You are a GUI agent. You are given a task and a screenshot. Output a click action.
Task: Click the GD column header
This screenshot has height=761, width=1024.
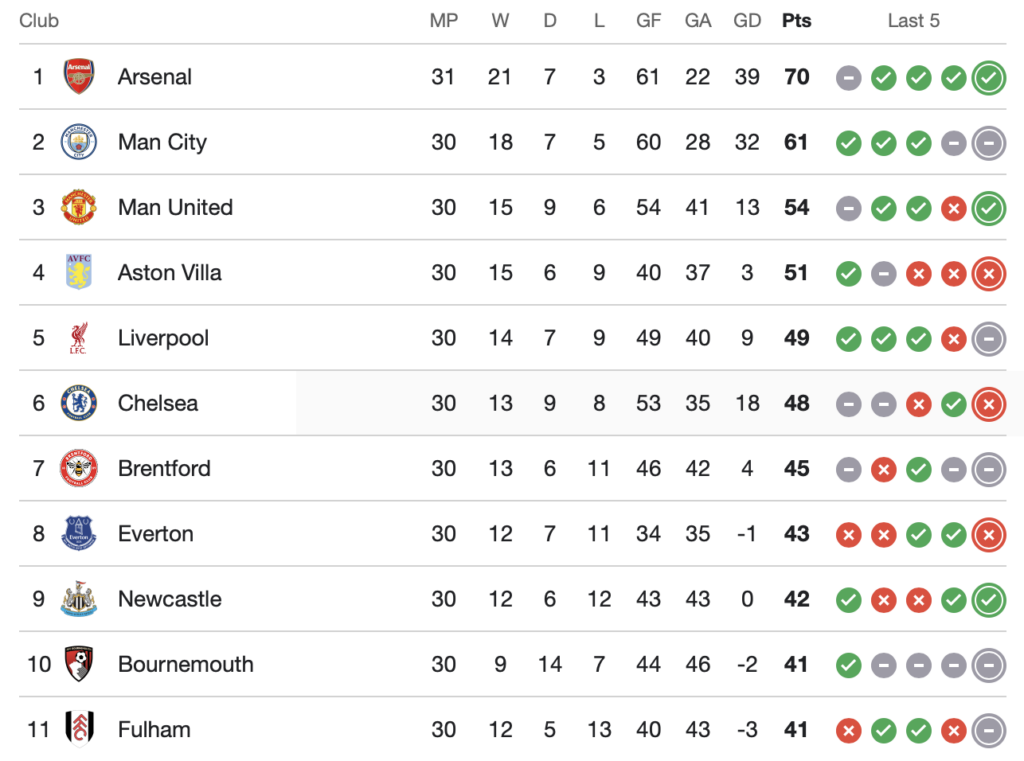tap(747, 21)
